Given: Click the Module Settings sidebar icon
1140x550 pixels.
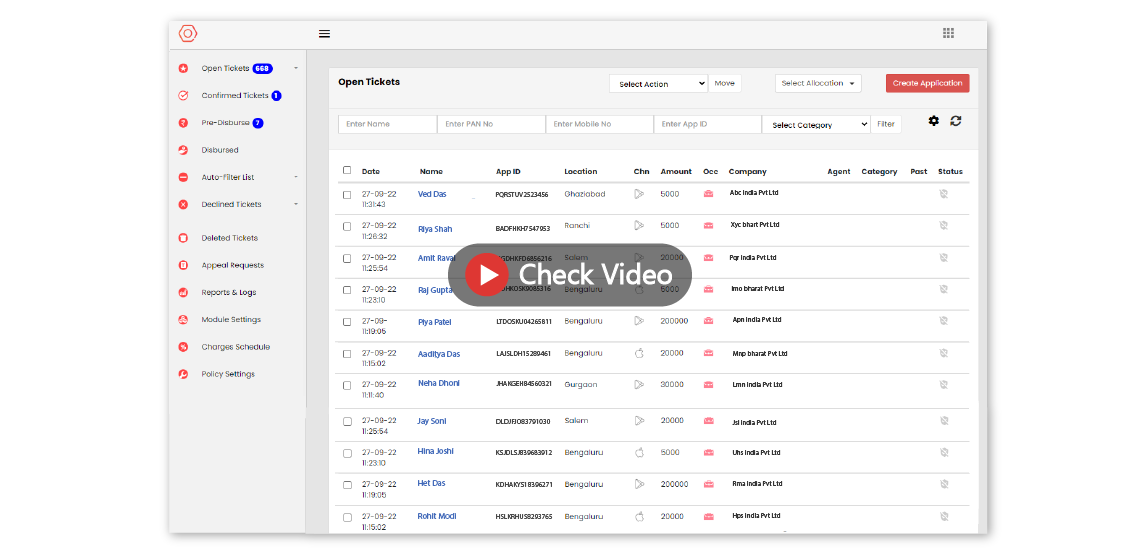Looking at the screenshot, I should (x=183, y=319).
